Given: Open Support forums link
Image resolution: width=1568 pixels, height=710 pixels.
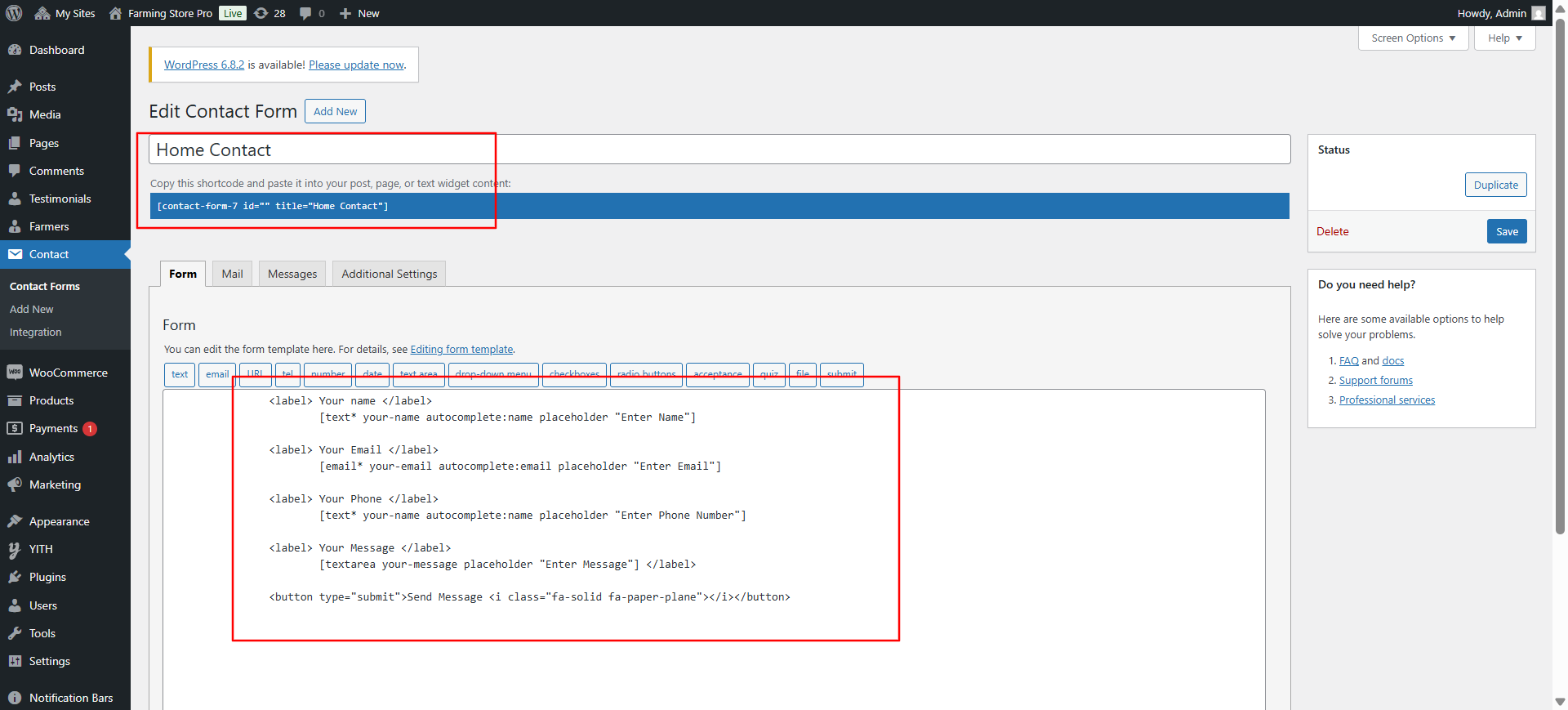Looking at the screenshot, I should coord(1375,380).
